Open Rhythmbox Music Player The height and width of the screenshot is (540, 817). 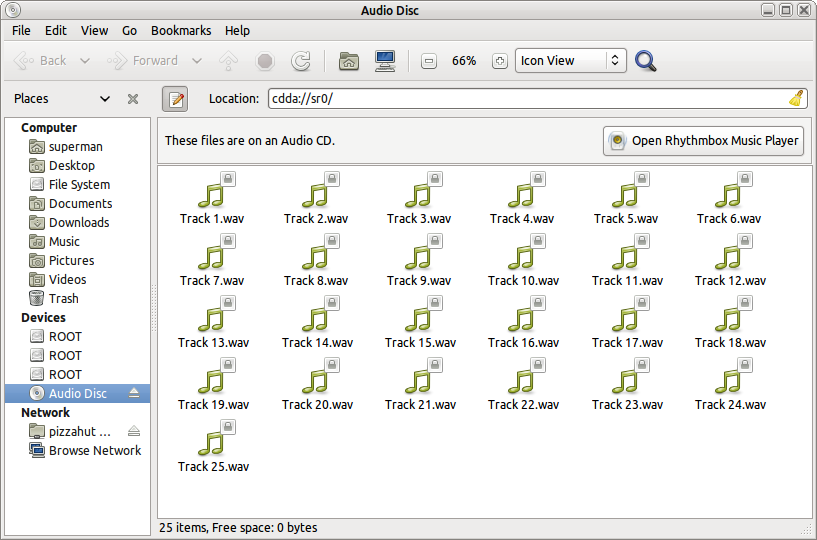pos(703,141)
